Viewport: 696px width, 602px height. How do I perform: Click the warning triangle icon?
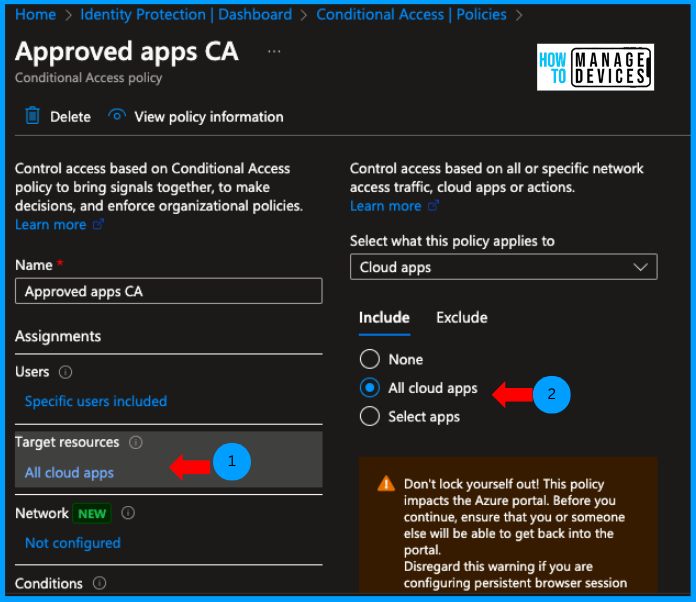(386, 483)
